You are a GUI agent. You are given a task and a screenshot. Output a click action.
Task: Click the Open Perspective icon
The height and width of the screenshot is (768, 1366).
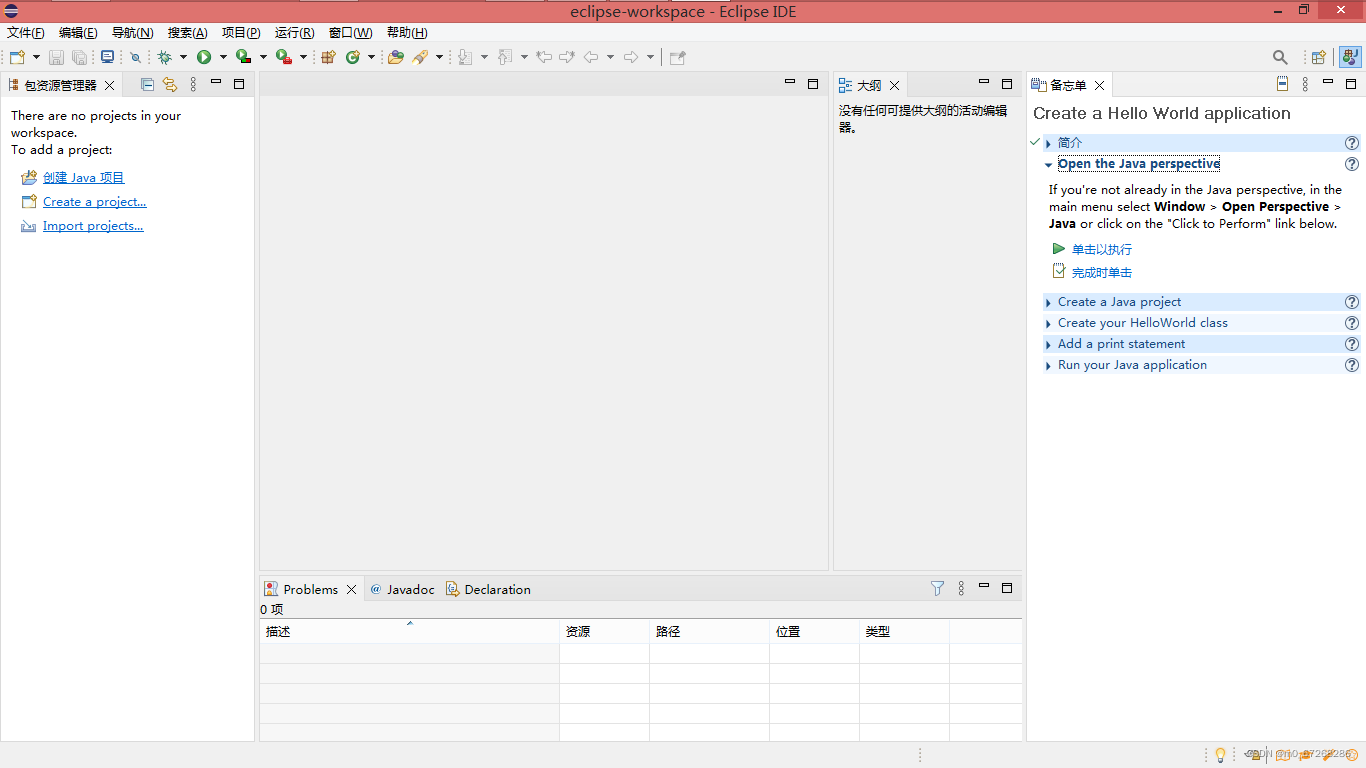(1319, 57)
